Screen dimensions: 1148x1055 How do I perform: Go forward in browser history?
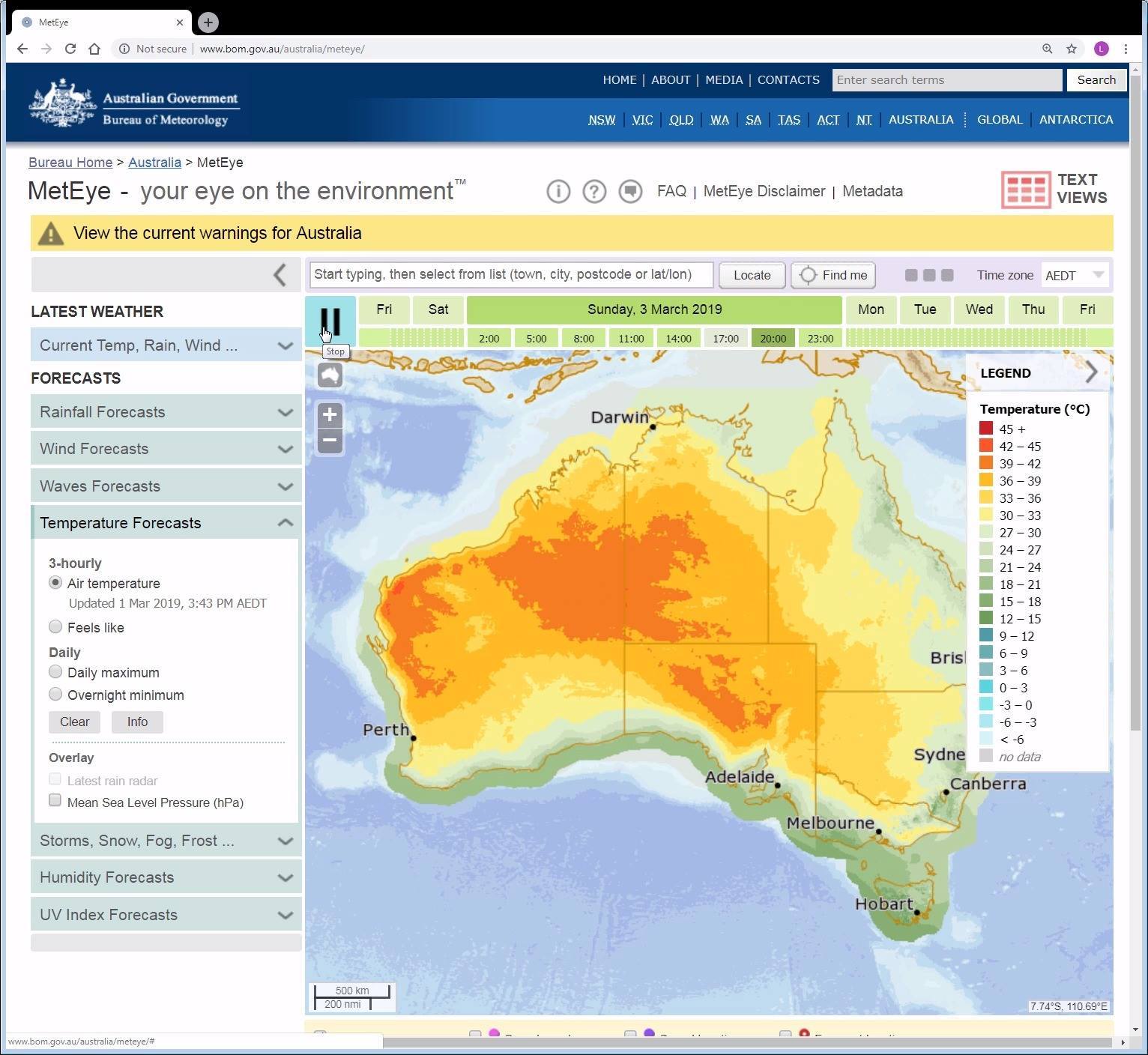click(x=46, y=49)
